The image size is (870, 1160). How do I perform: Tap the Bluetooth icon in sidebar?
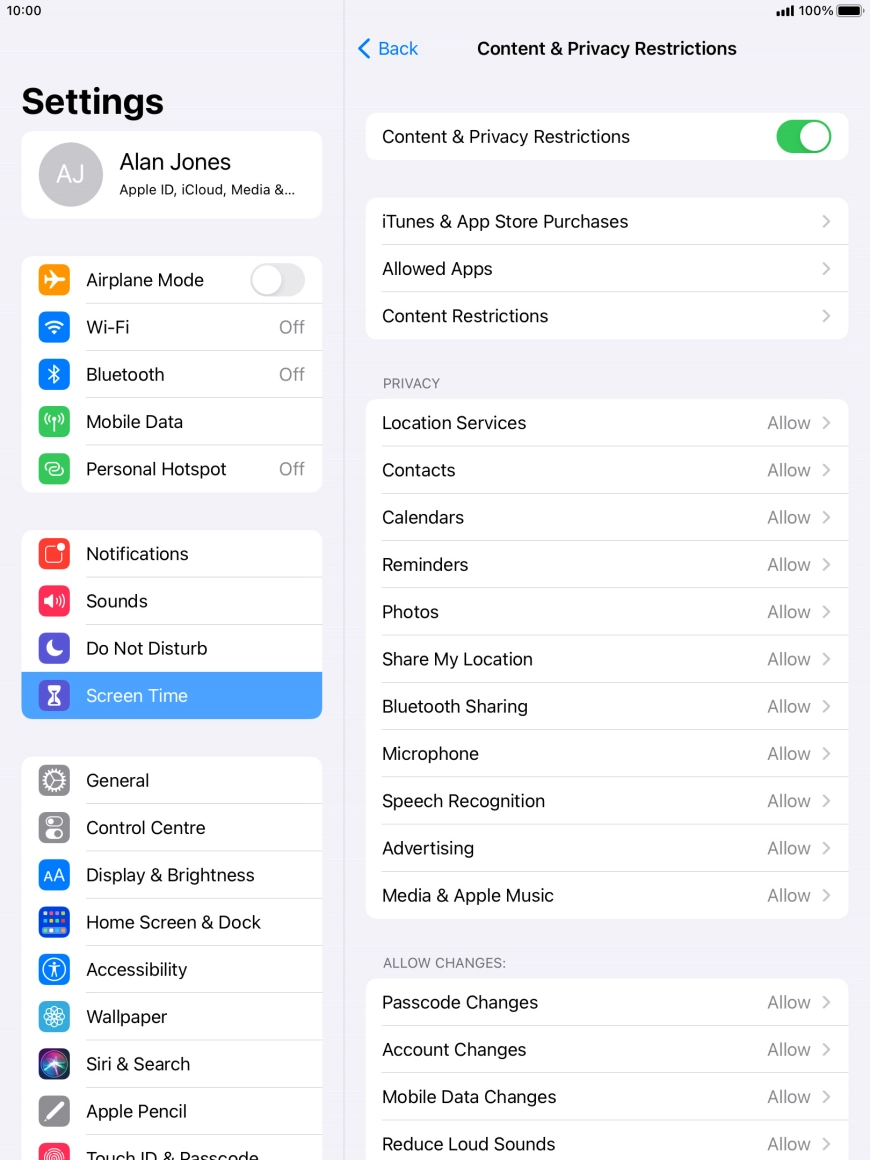54,374
